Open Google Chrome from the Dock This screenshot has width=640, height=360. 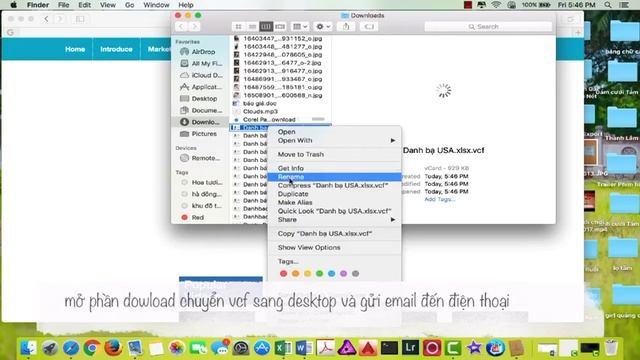tap(92, 348)
